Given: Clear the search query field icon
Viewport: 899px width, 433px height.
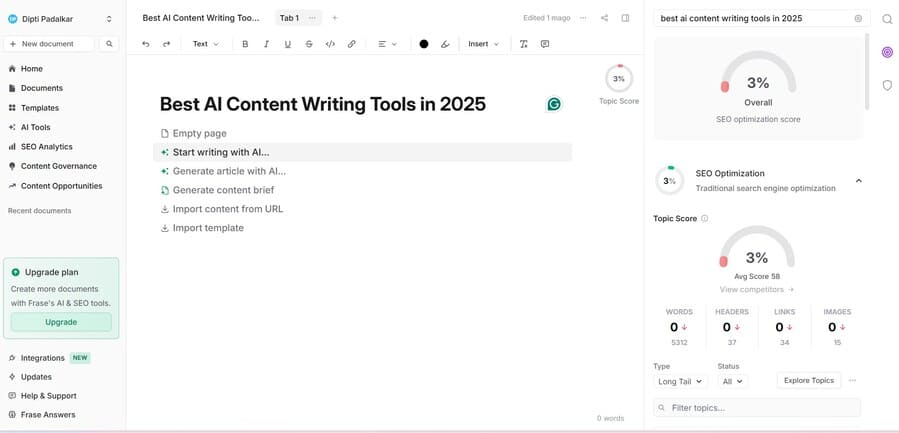Looking at the screenshot, I should (858, 18).
